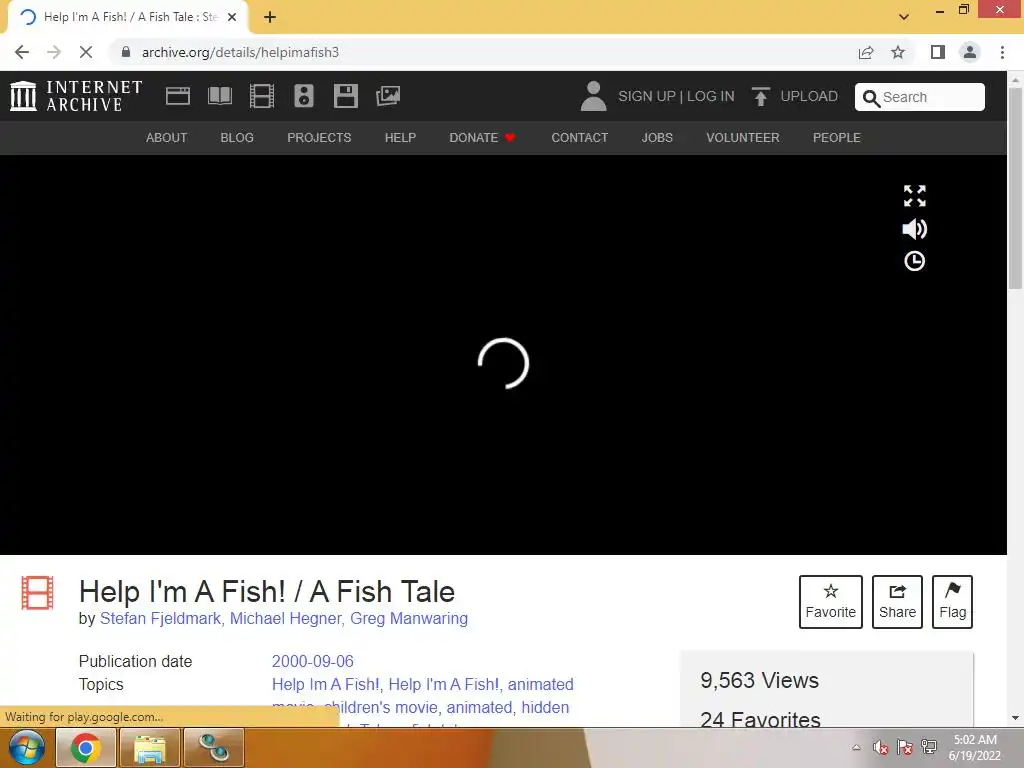Image resolution: width=1024 pixels, height=768 pixels.
Task: Expand the tab search dropdown
Action: (x=904, y=17)
